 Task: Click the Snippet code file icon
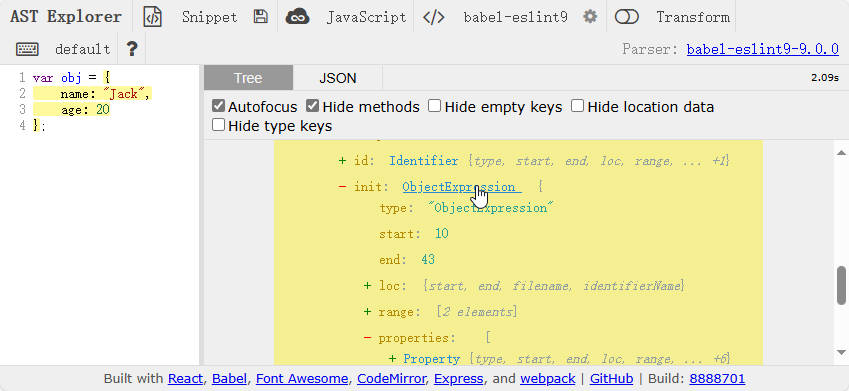point(152,17)
